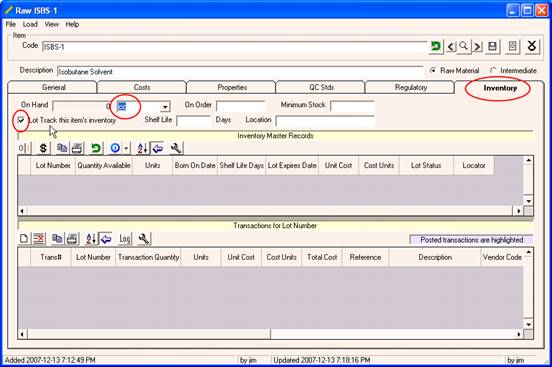Click the Location input field
This screenshot has width=552, height=367.
pos(325,121)
